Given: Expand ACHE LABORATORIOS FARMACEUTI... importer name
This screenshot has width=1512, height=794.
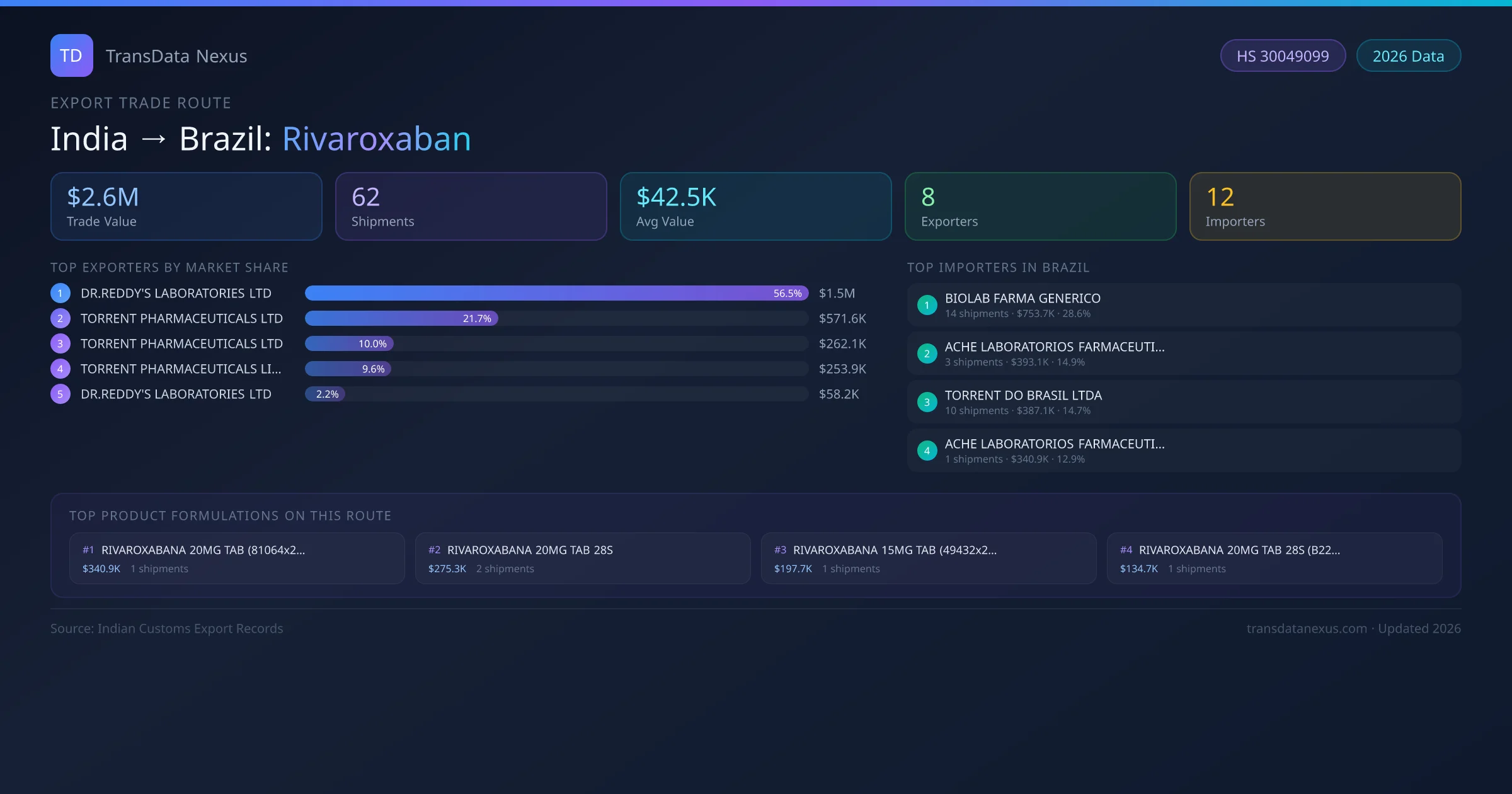Looking at the screenshot, I should [x=1055, y=347].
